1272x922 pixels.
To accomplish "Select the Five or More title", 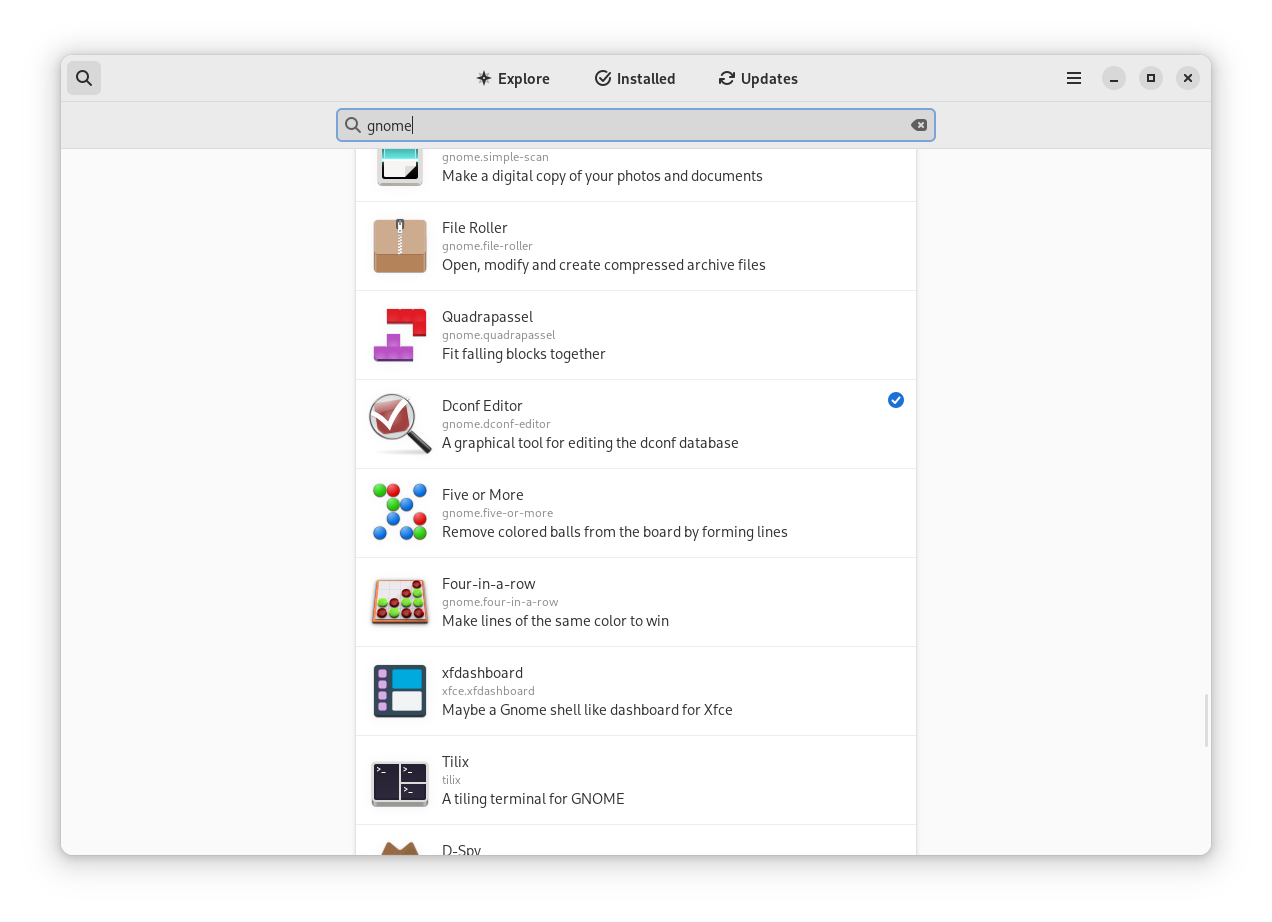I will (x=483, y=495).
